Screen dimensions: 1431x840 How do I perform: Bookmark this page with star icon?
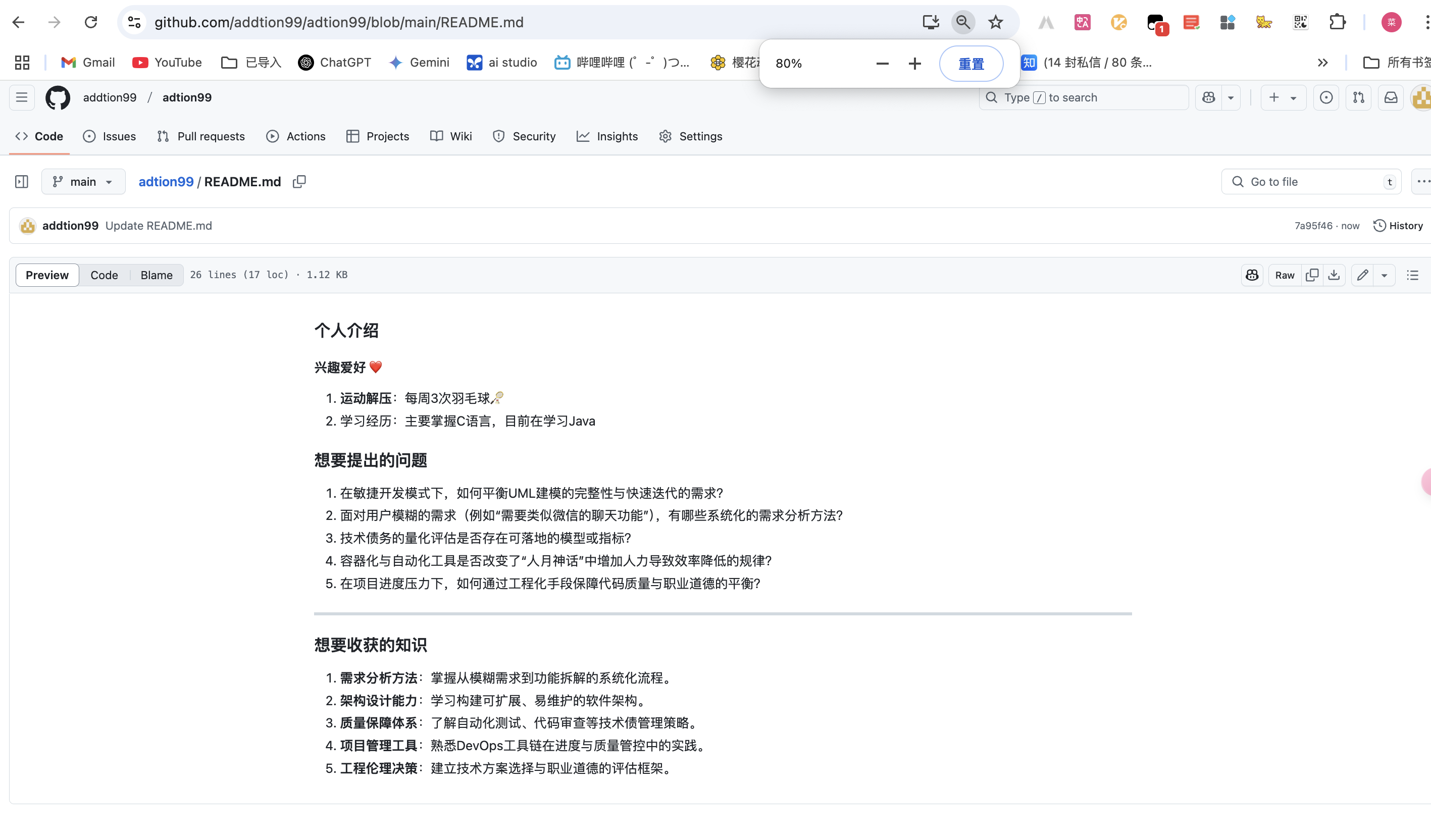[995, 22]
